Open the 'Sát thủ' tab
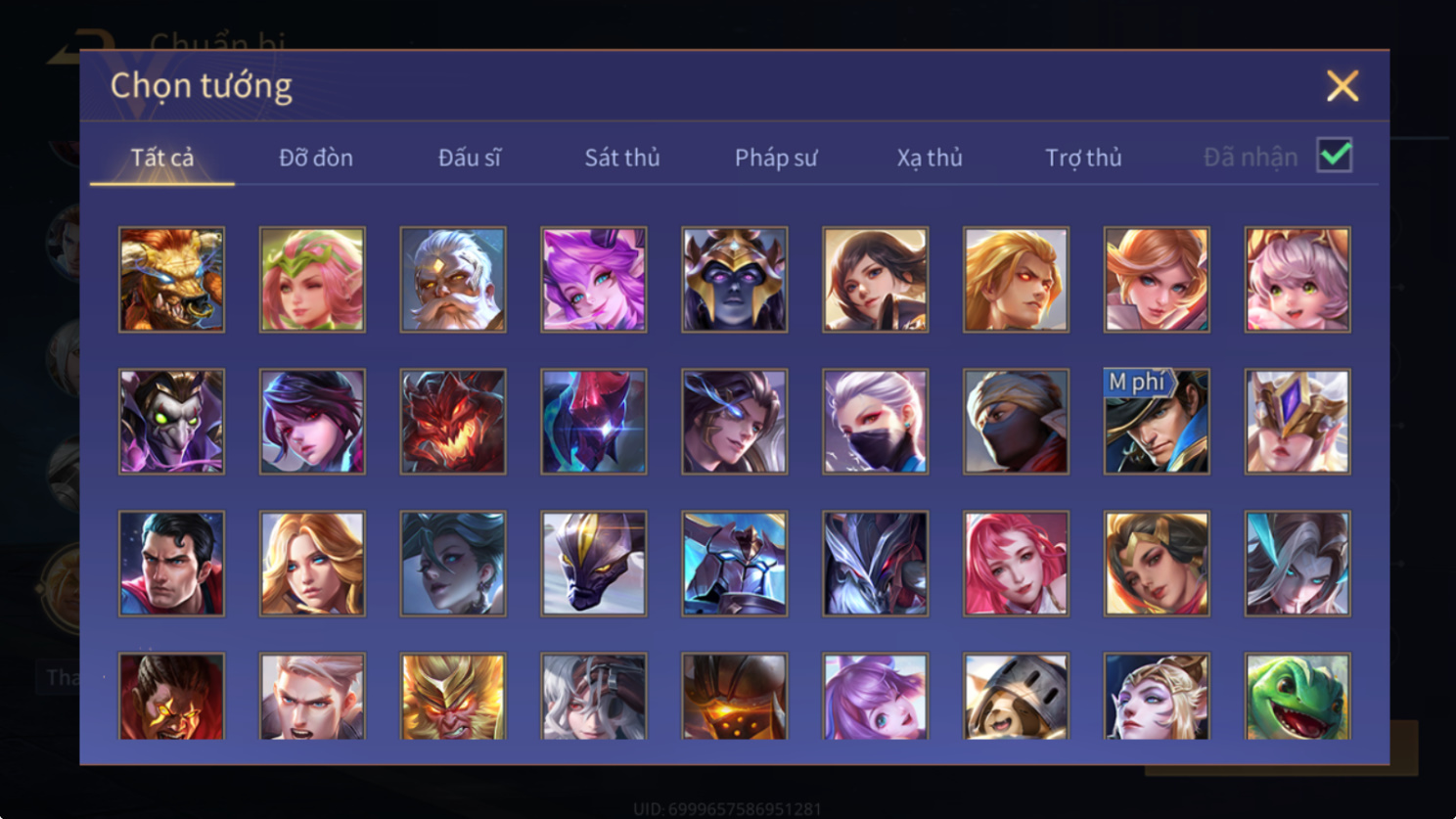 click(622, 158)
